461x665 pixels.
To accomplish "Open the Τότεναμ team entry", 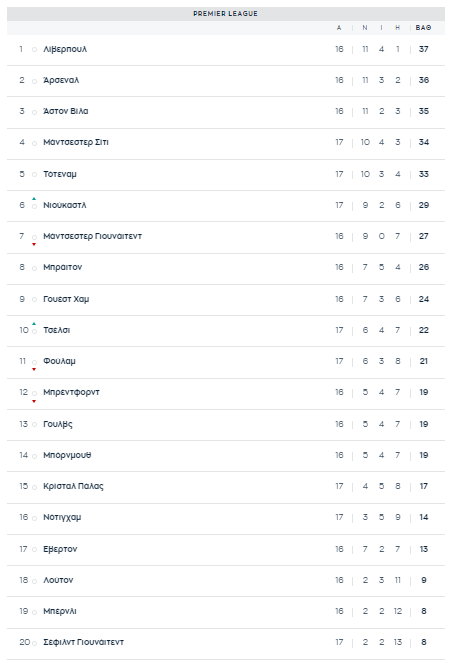I will 60,174.
